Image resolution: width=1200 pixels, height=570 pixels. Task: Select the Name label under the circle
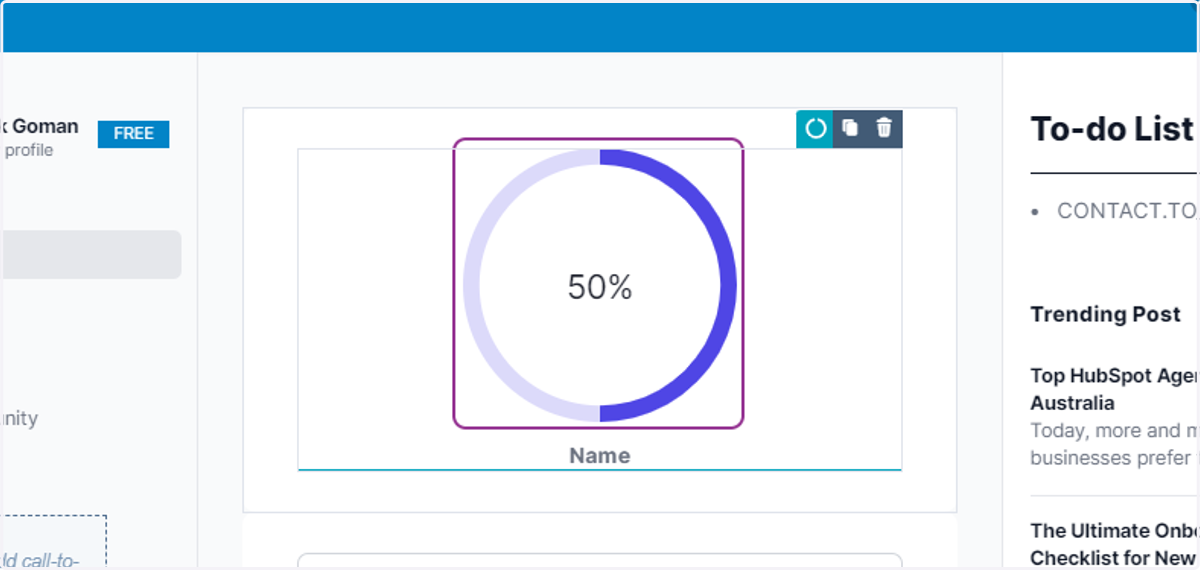(x=600, y=456)
